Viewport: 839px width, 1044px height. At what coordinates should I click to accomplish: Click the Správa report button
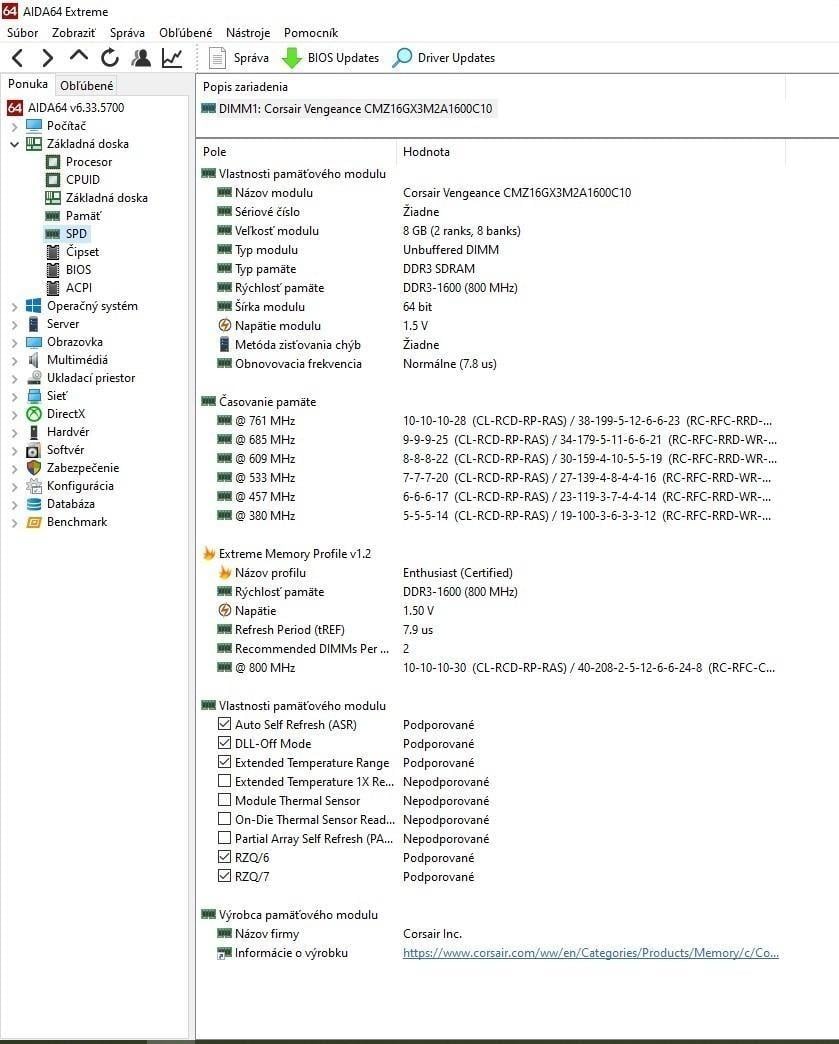point(239,58)
